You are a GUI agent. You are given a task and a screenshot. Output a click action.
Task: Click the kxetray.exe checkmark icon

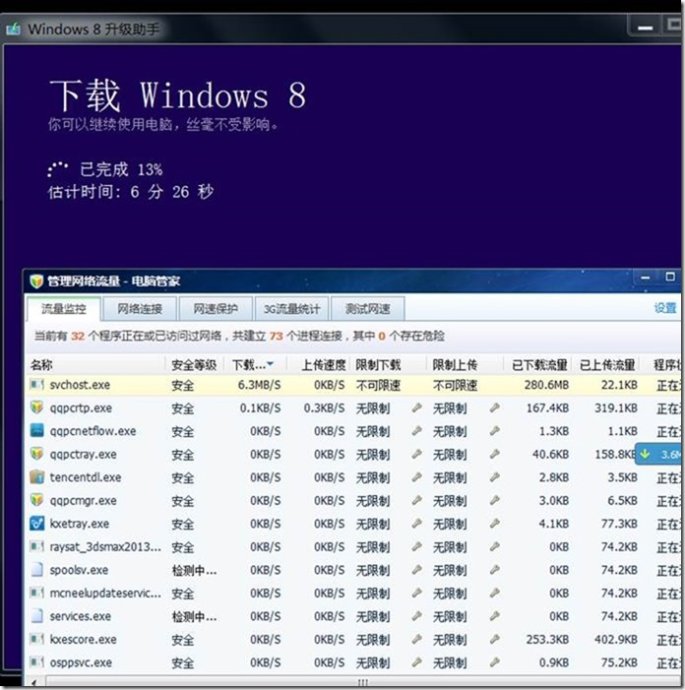click(x=37, y=523)
